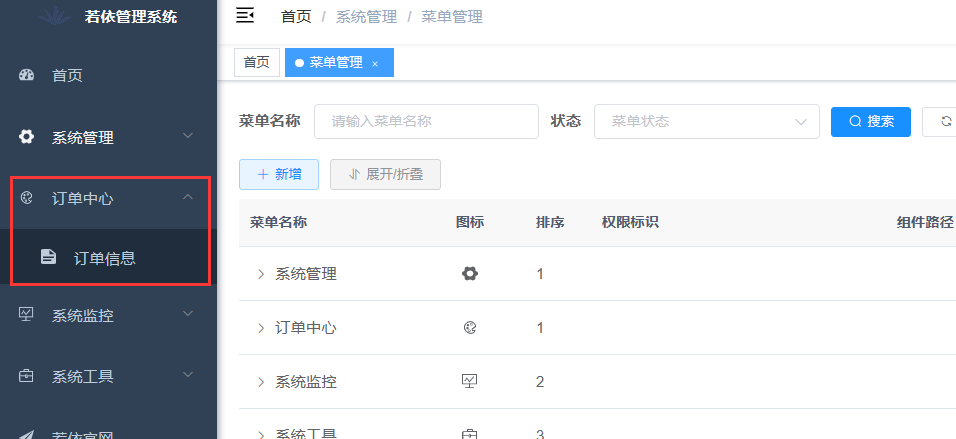Screen dimensions: 956x439
Task: Switch to the 首页 tab
Action: tap(257, 62)
